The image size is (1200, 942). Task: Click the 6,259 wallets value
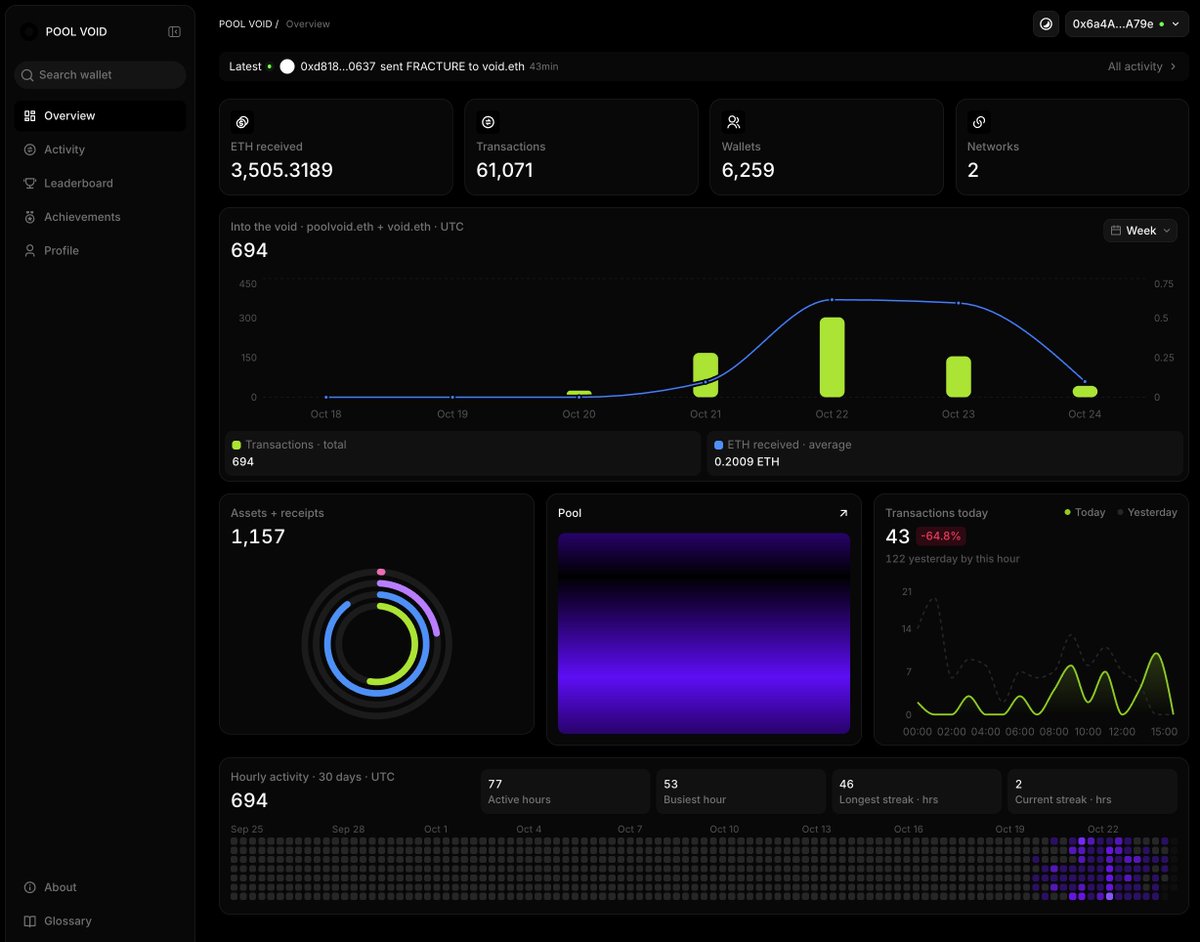click(x=748, y=171)
